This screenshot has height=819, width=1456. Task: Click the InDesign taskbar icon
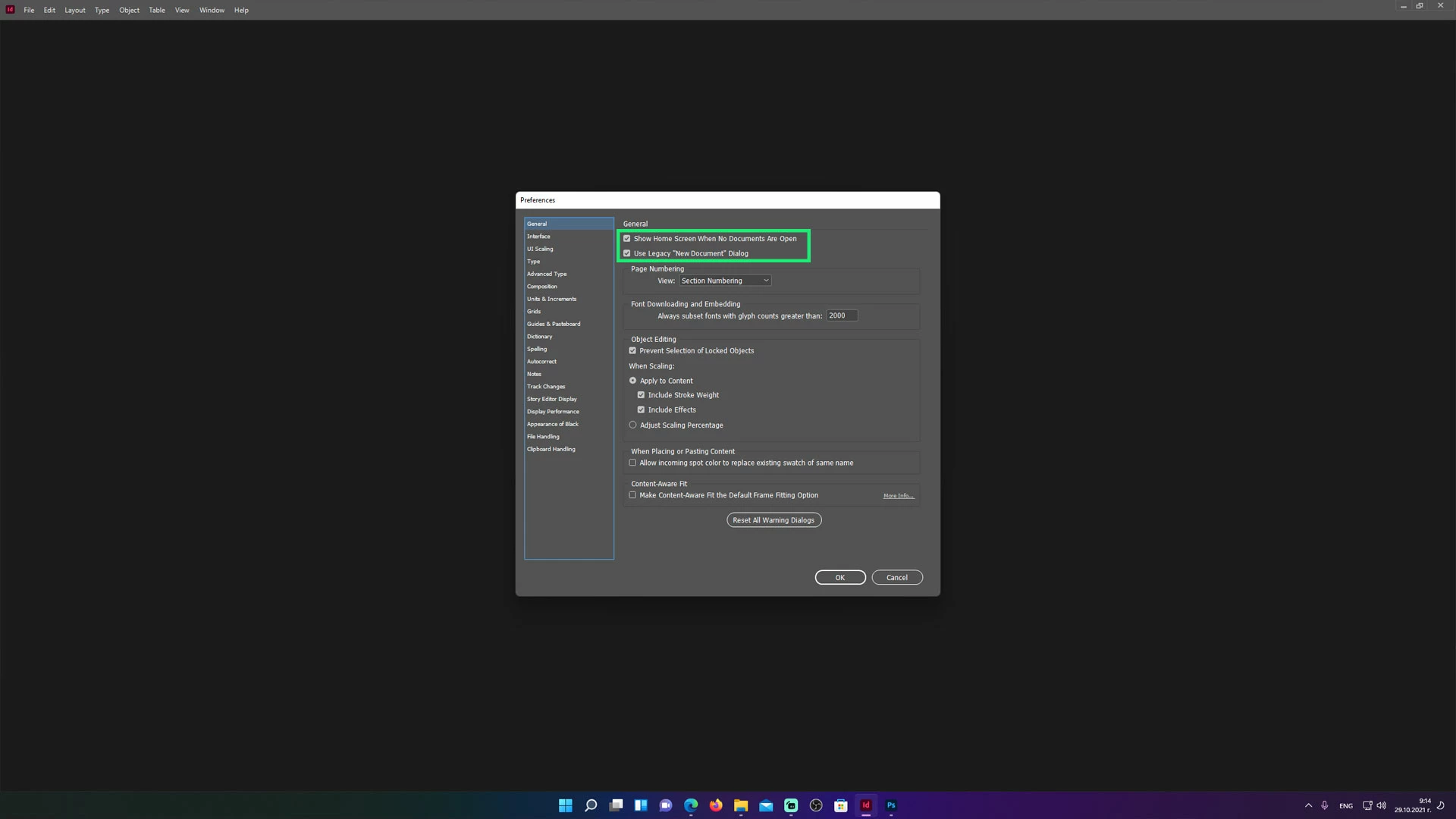pyautogui.click(x=866, y=805)
